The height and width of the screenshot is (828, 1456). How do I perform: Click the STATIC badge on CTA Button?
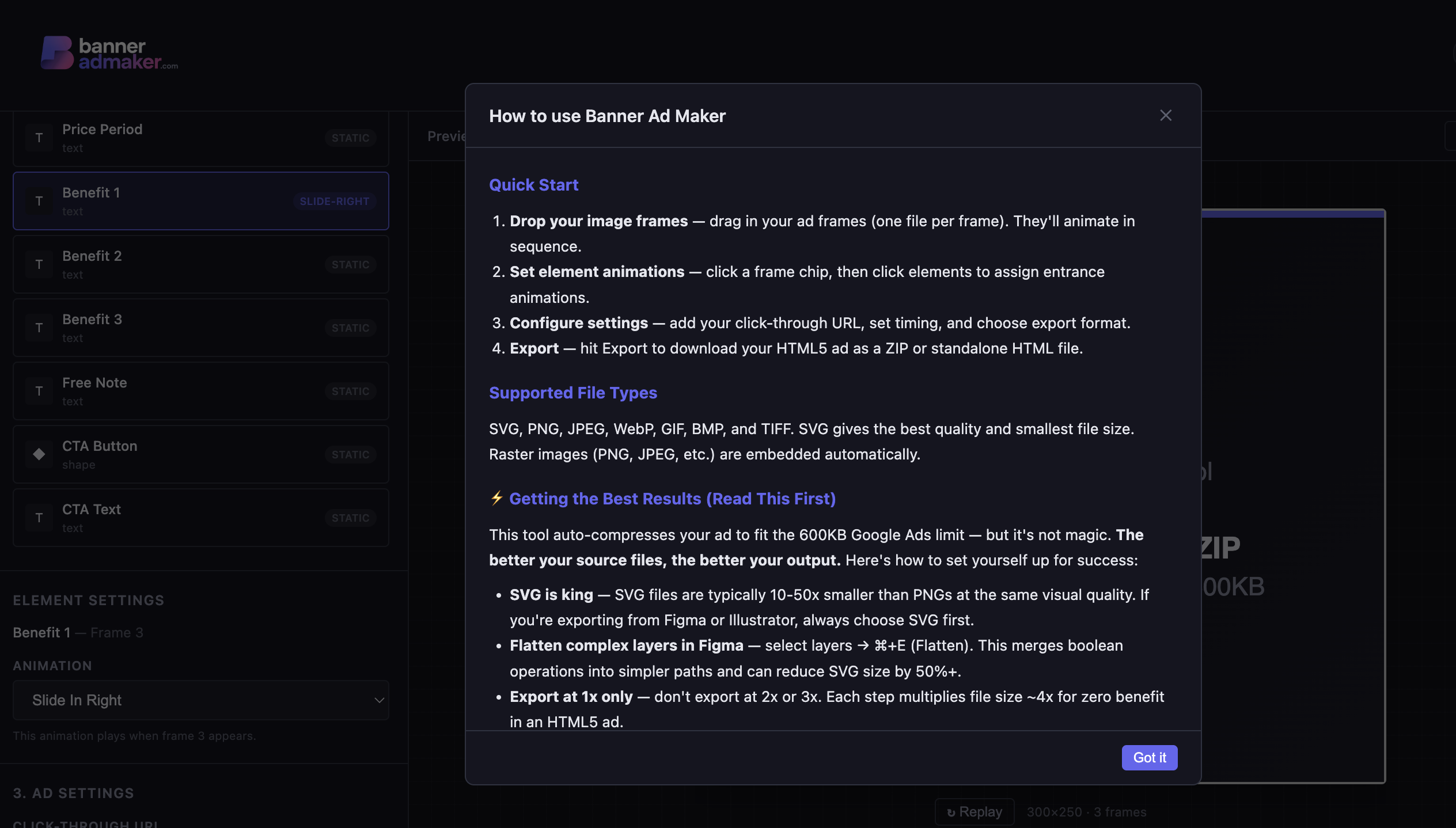click(x=350, y=454)
